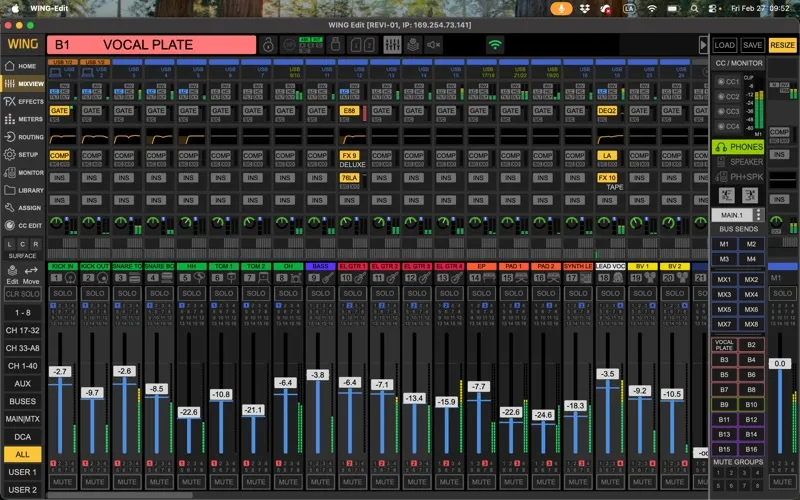
Task: Click the SAVE button
Action: [753, 45]
